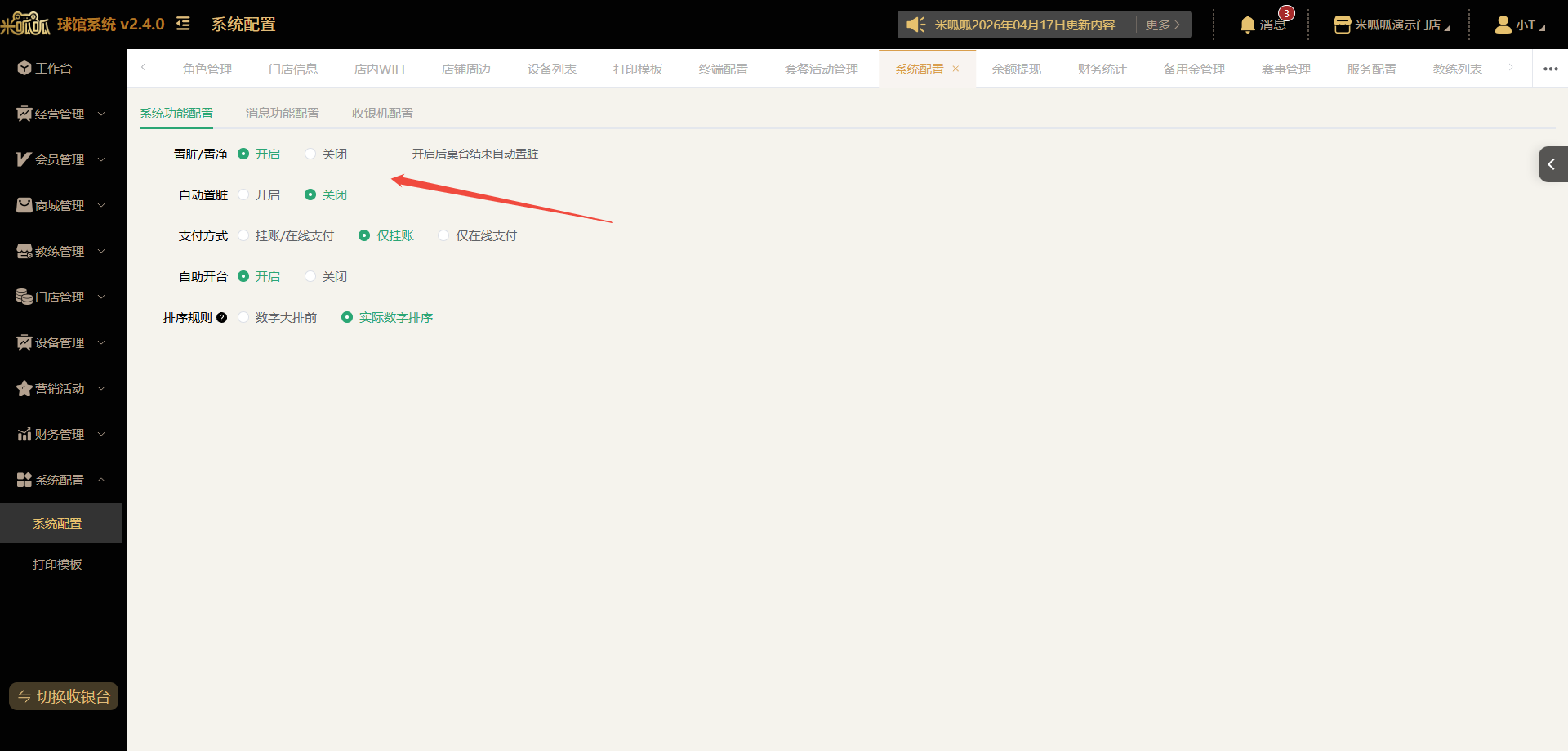
Task: Click the 切换收银台 button
Action: (x=64, y=696)
